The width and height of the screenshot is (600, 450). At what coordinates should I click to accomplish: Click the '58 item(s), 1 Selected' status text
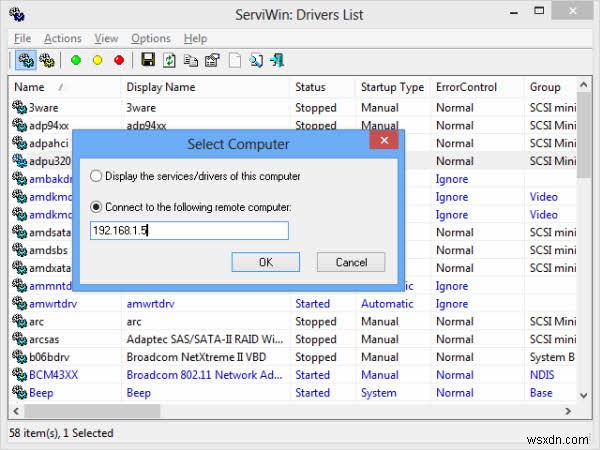(61, 433)
